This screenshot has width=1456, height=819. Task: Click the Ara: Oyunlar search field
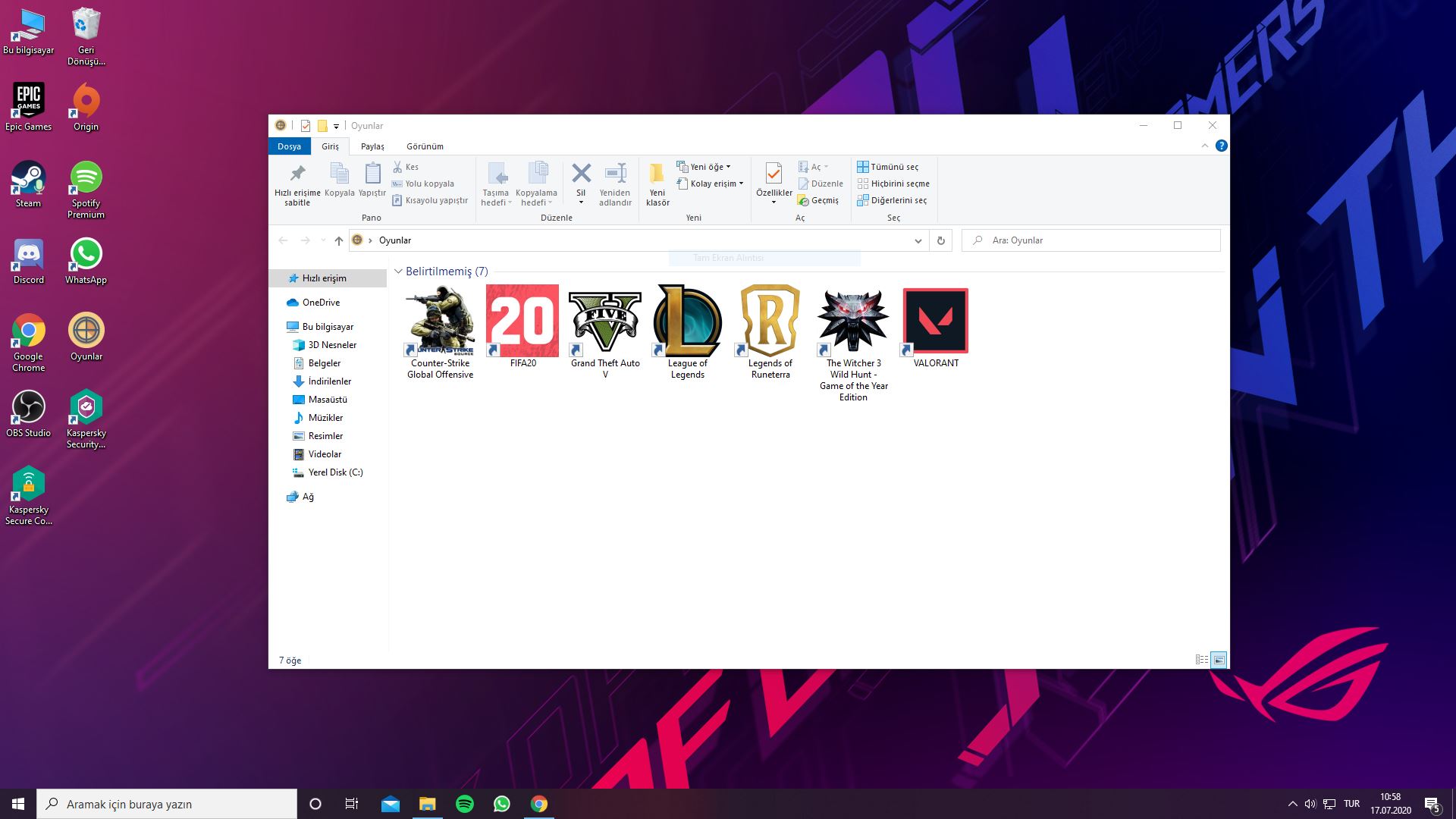tap(1092, 240)
